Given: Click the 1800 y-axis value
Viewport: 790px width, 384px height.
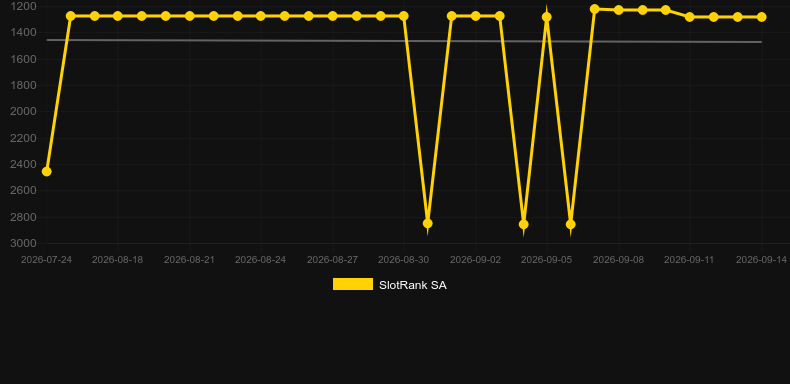Looking at the screenshot, I should pos(24,85).
